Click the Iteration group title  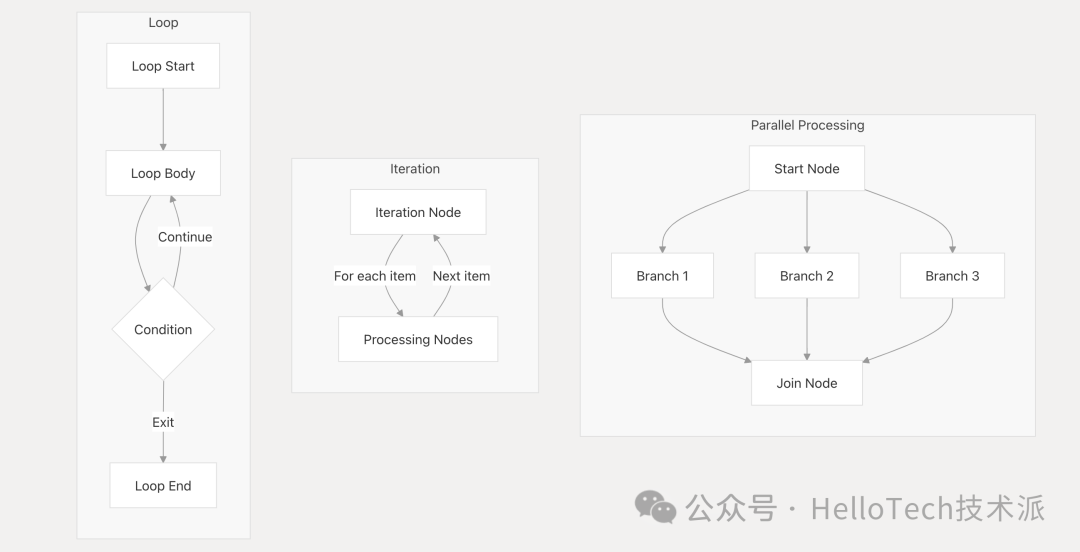click(415, 169)
